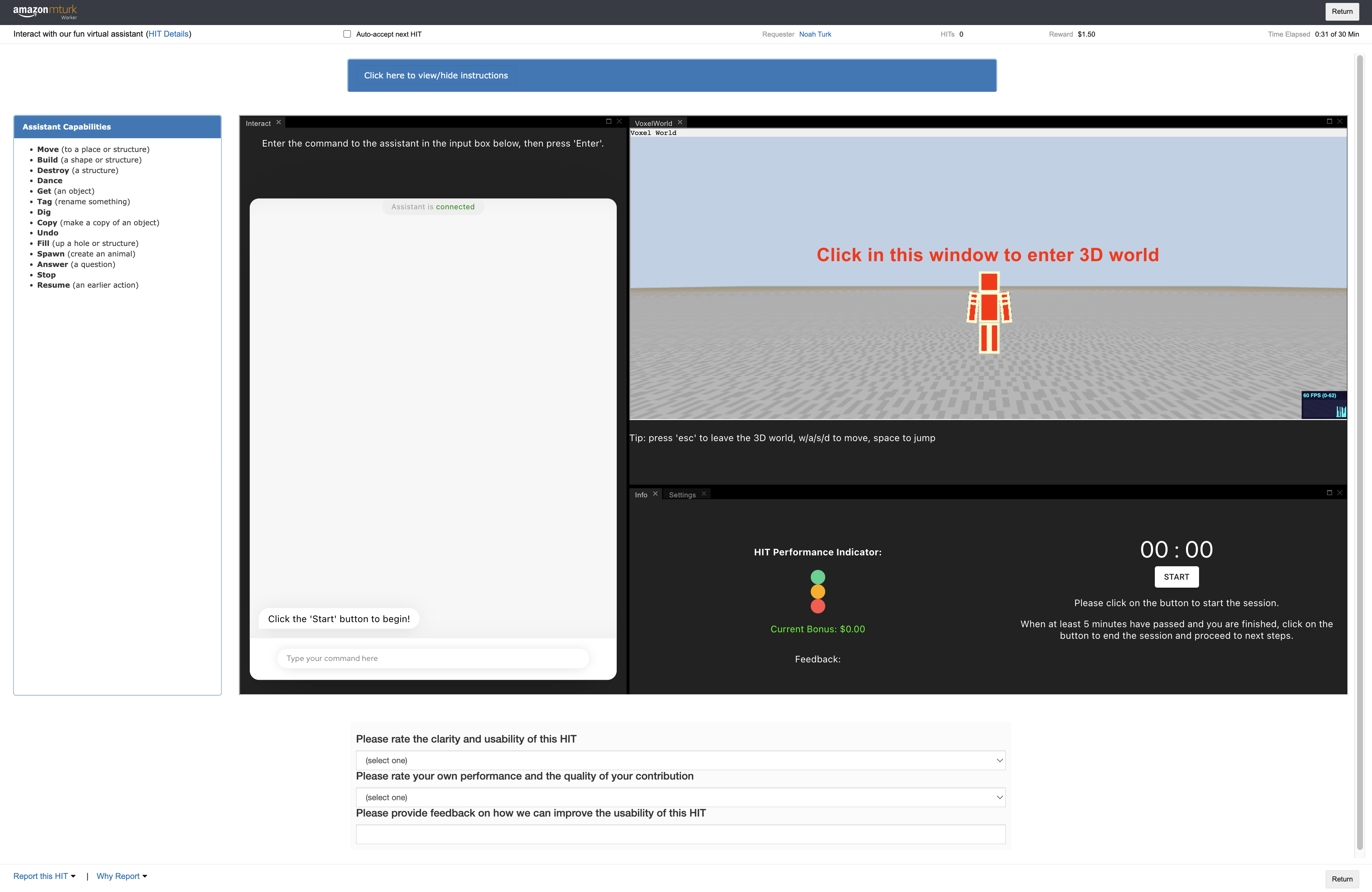Viewport: 1372px width, 892px height.
Task: Click the 'Assistant is connected' status label
Action: tap(433, 206)
